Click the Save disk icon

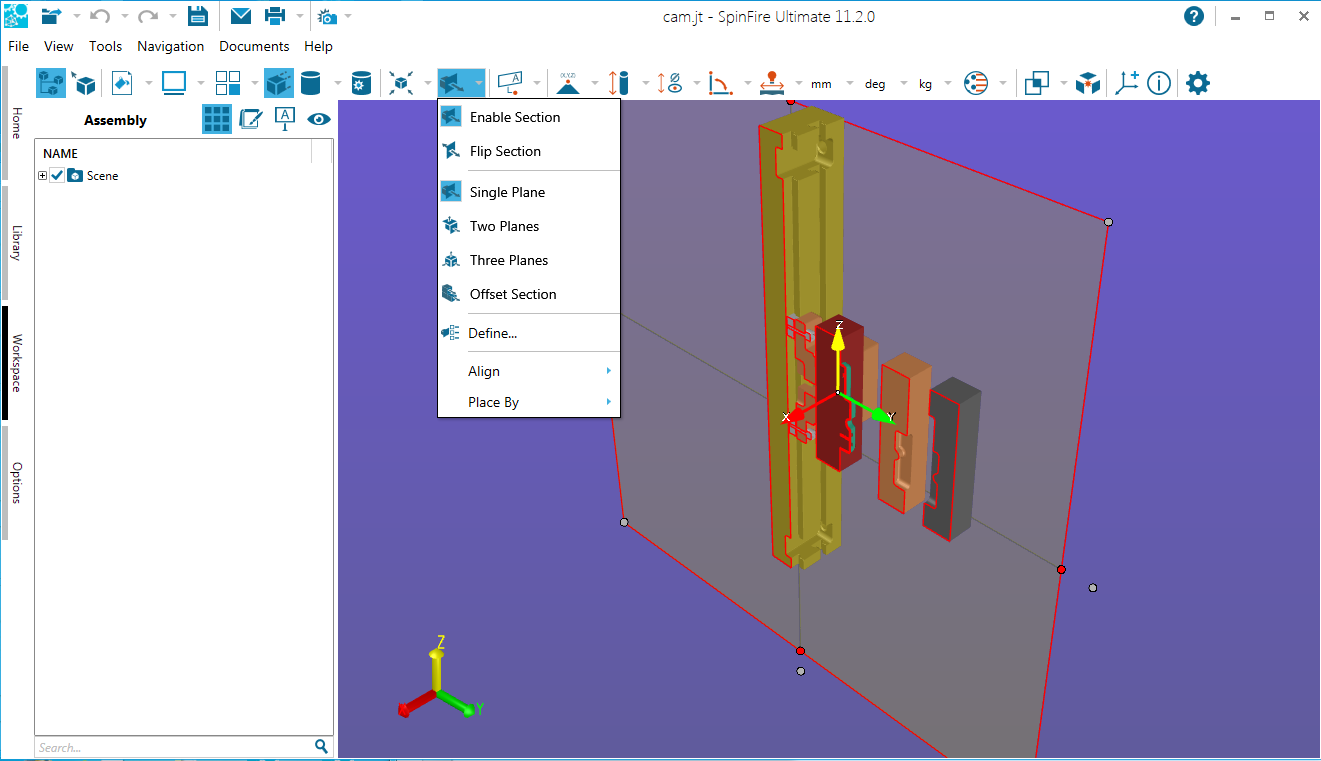point(197,16)
